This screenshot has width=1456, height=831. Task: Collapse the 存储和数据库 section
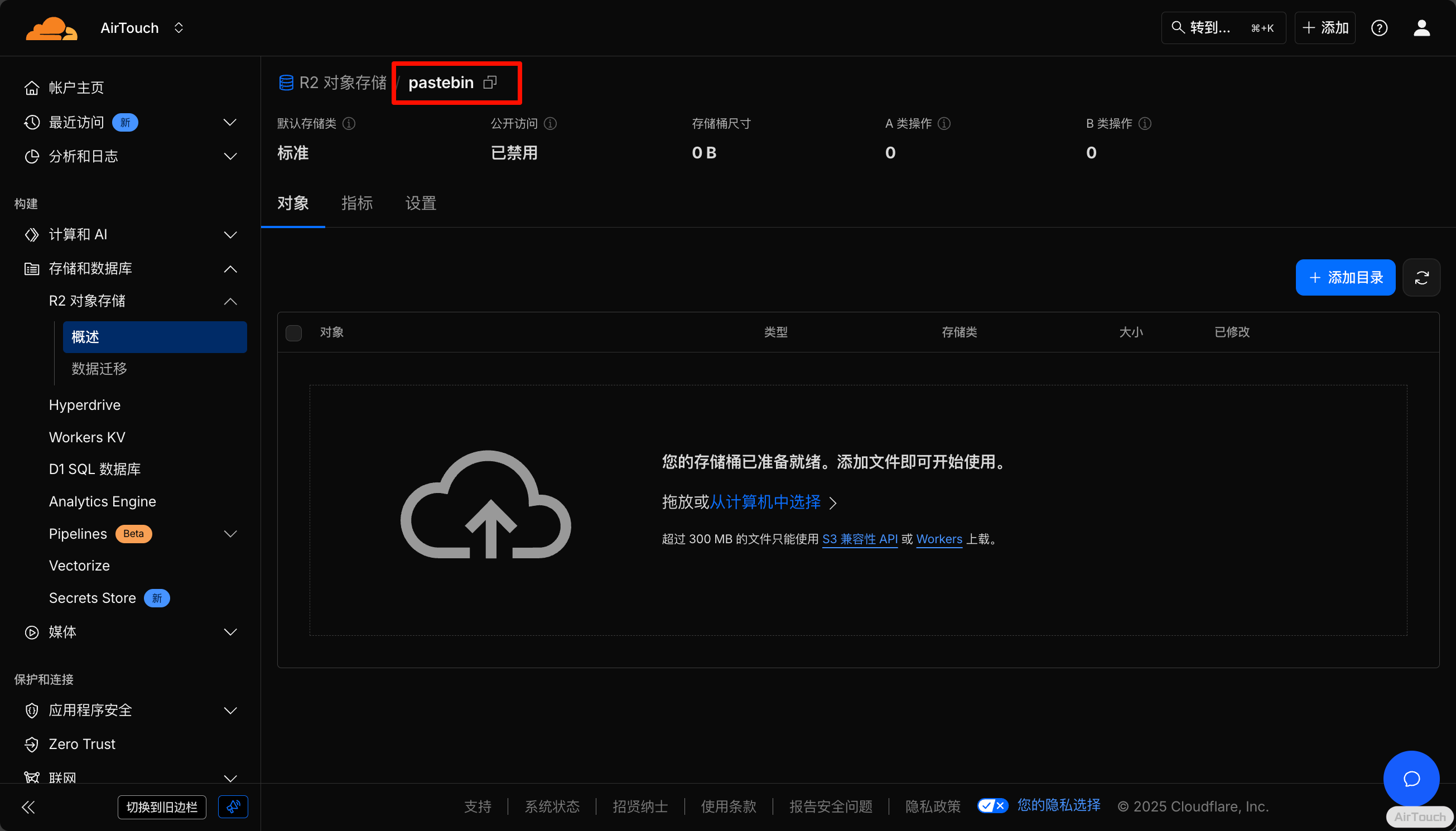(x=230, y=269)
